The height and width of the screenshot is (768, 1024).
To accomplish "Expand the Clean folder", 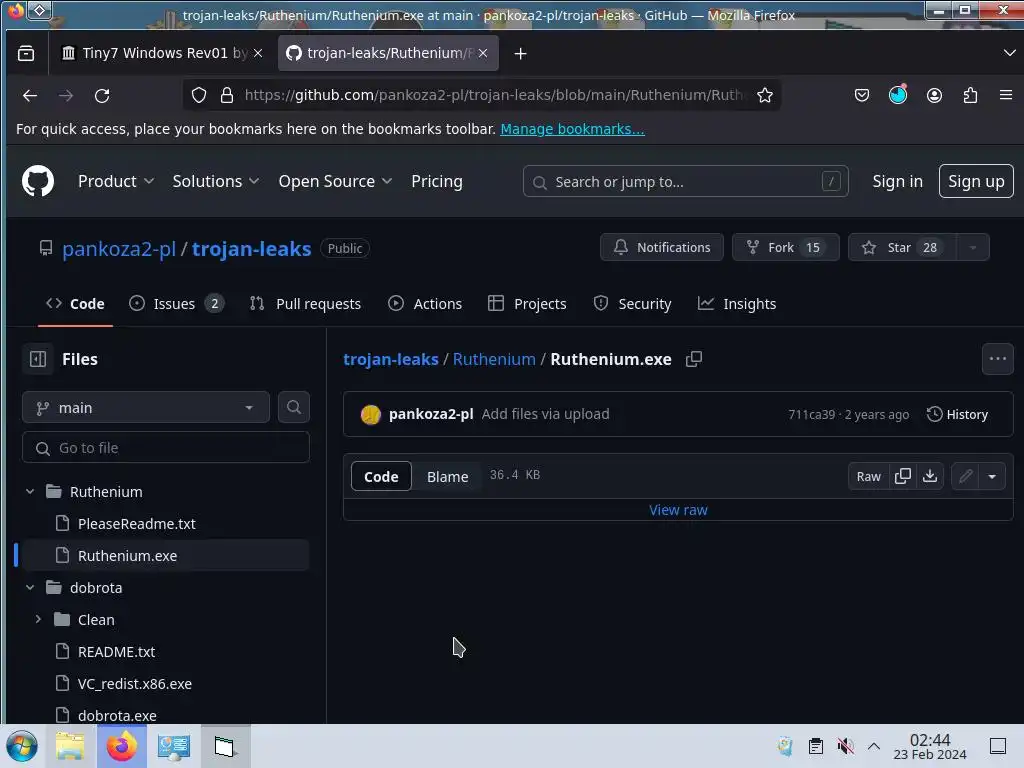I will [x=38, y=620].
